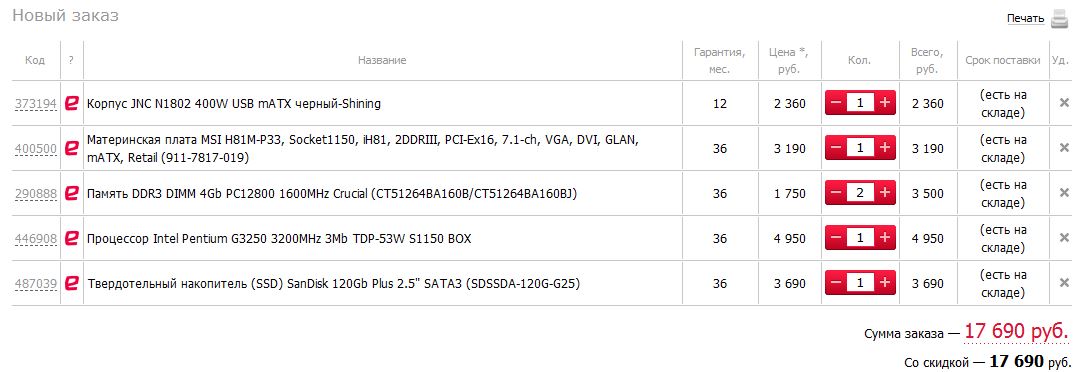Click the question mark column header

tap(71, 60)
